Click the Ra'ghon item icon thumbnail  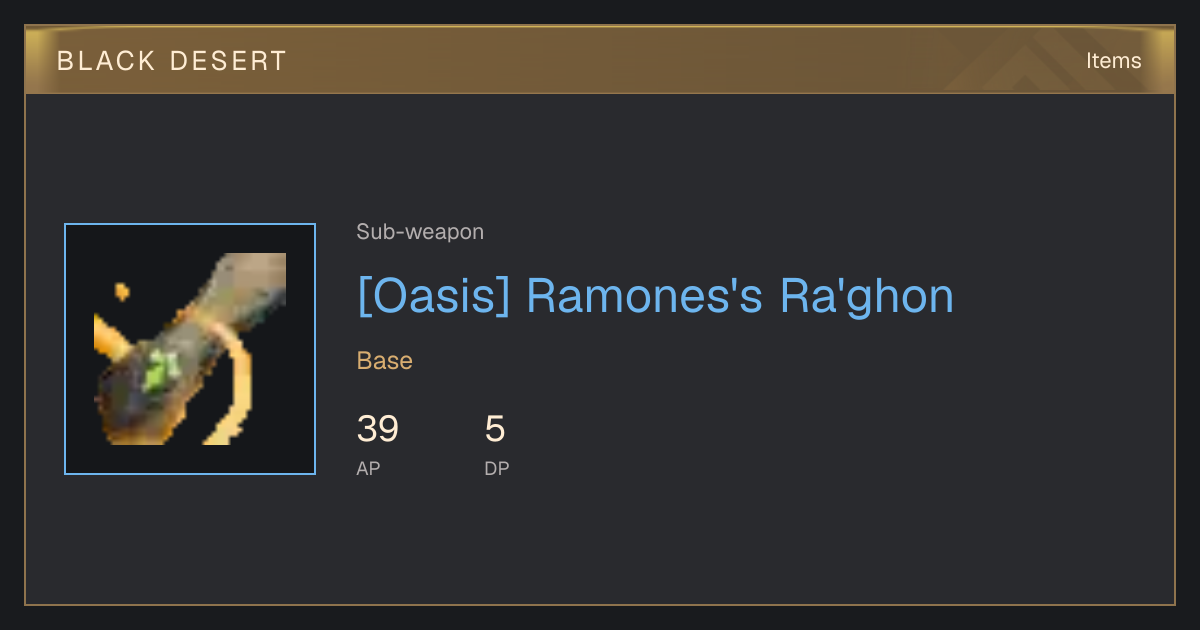pyautogui.click(x=190, y=349)
